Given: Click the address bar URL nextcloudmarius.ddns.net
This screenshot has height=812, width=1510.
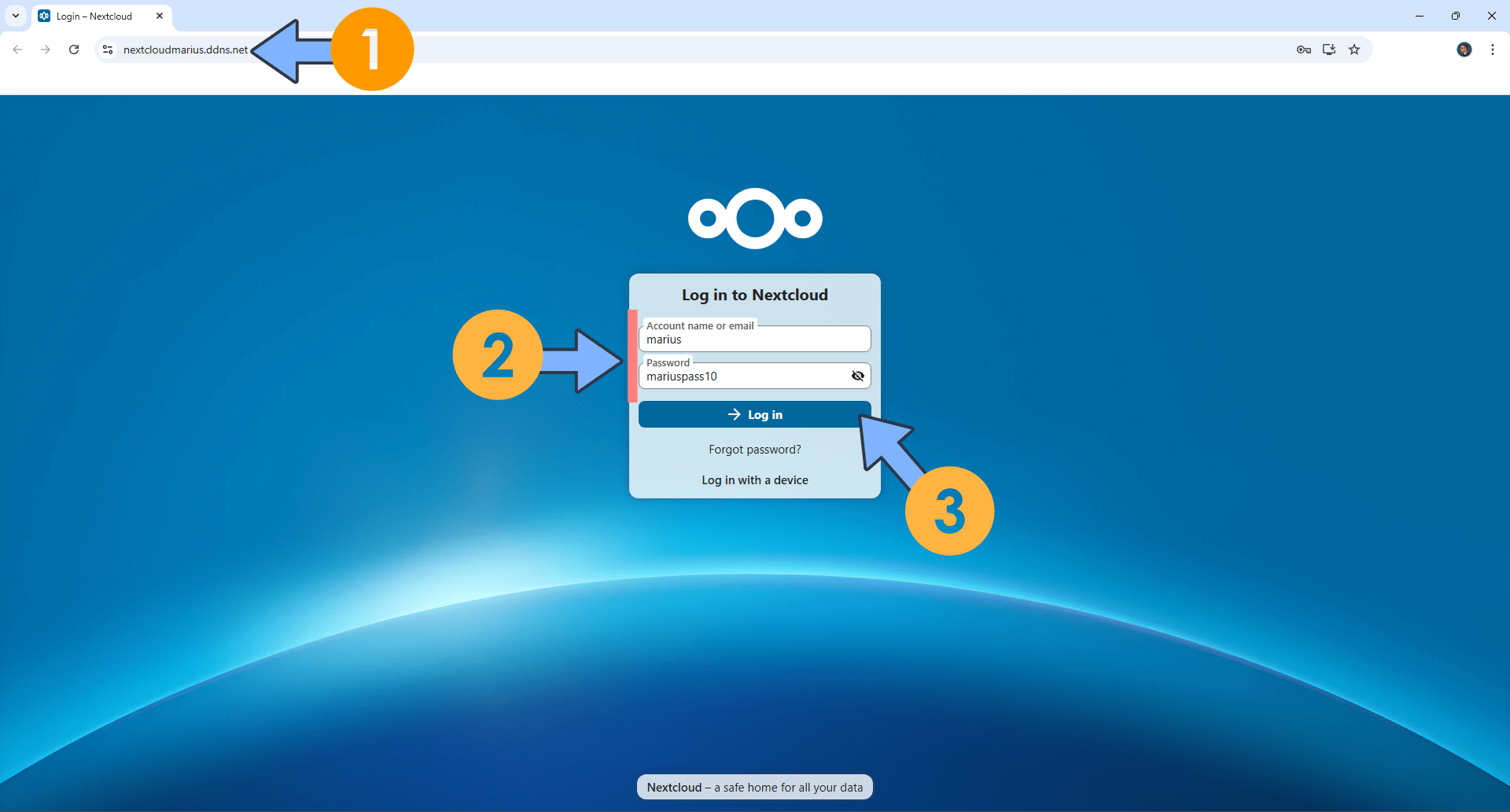Looking at the screenshot, I should (186, 50).
